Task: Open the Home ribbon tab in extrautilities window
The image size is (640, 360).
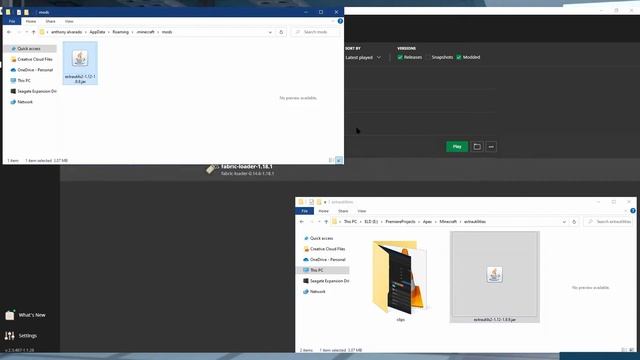Action: pos(324,211)
